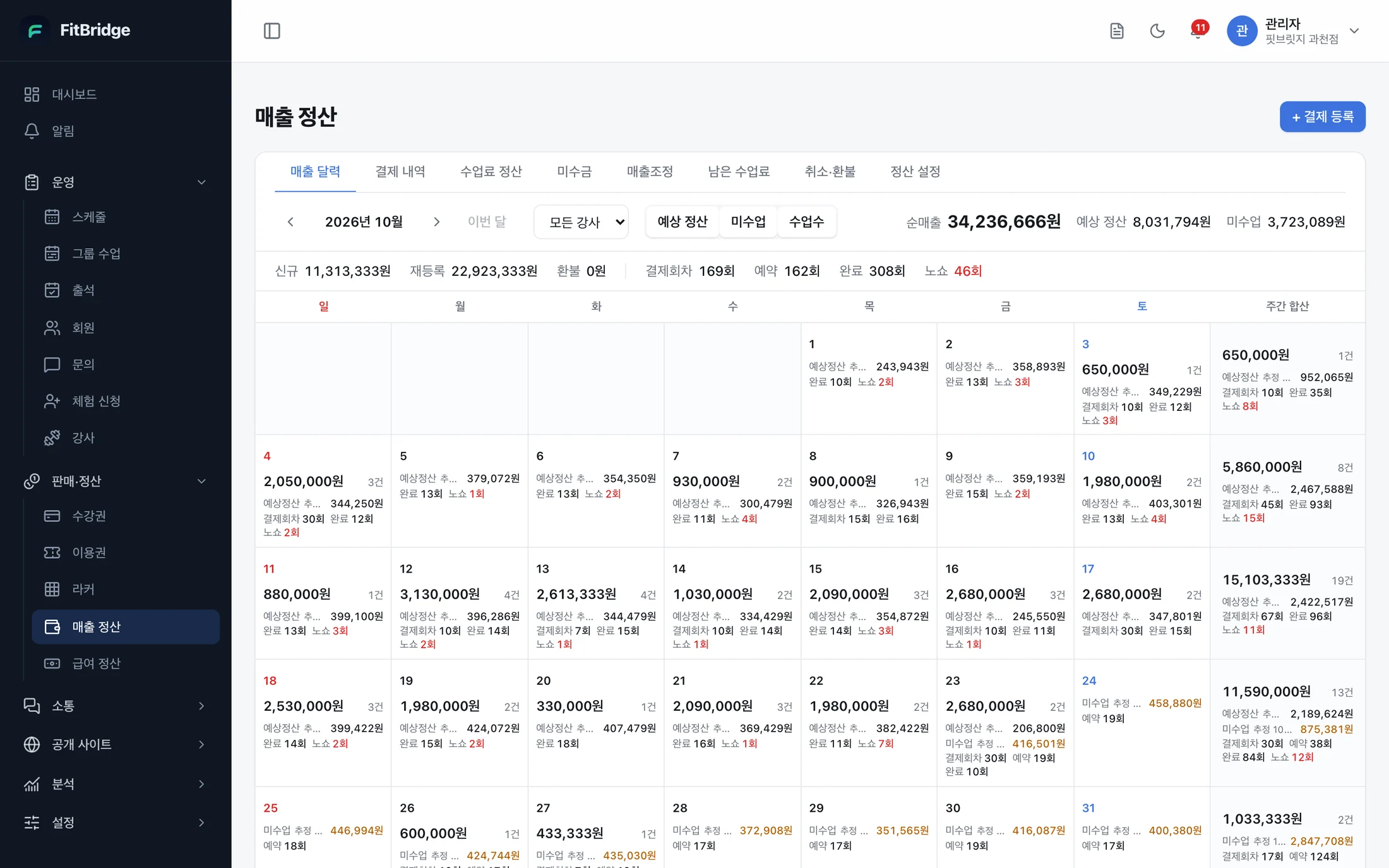Expand the 분석 section
The width and height of the screenshot is (1389, 868).
pyautogui.click(x=116, y=784)
